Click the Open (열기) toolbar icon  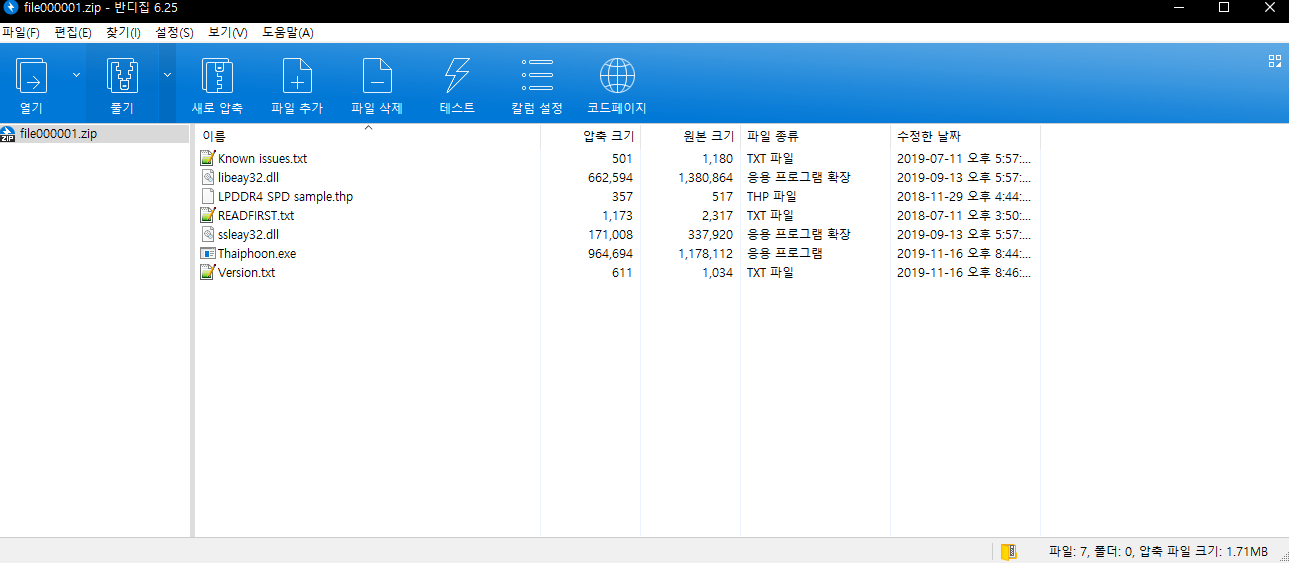click(x=32, y=76)
